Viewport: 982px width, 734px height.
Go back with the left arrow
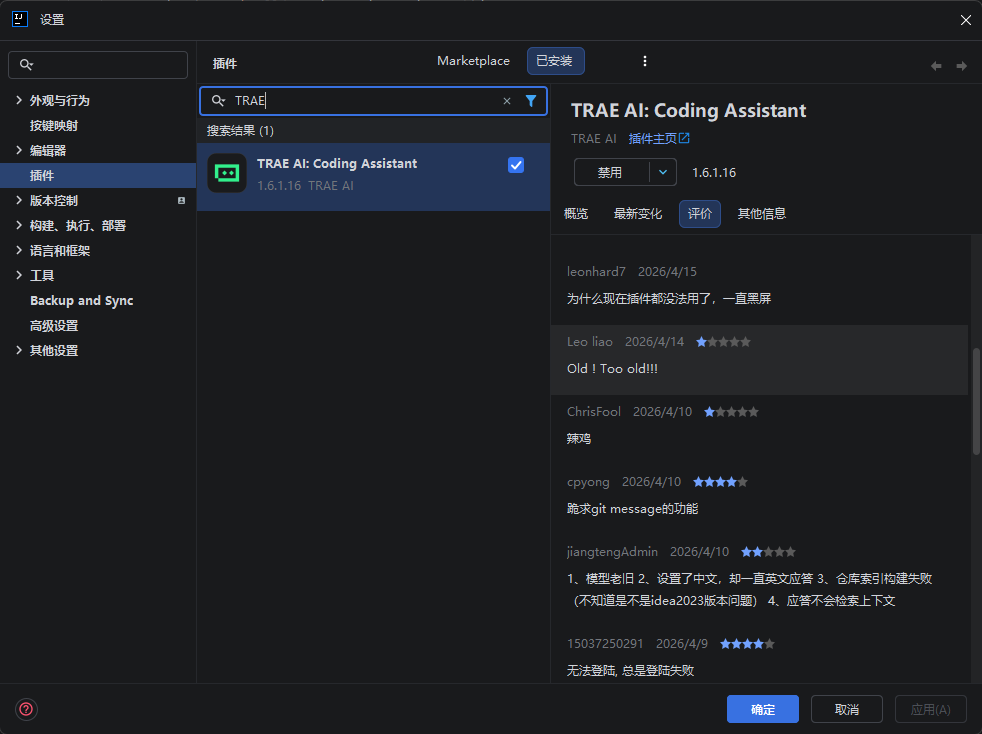936,66
